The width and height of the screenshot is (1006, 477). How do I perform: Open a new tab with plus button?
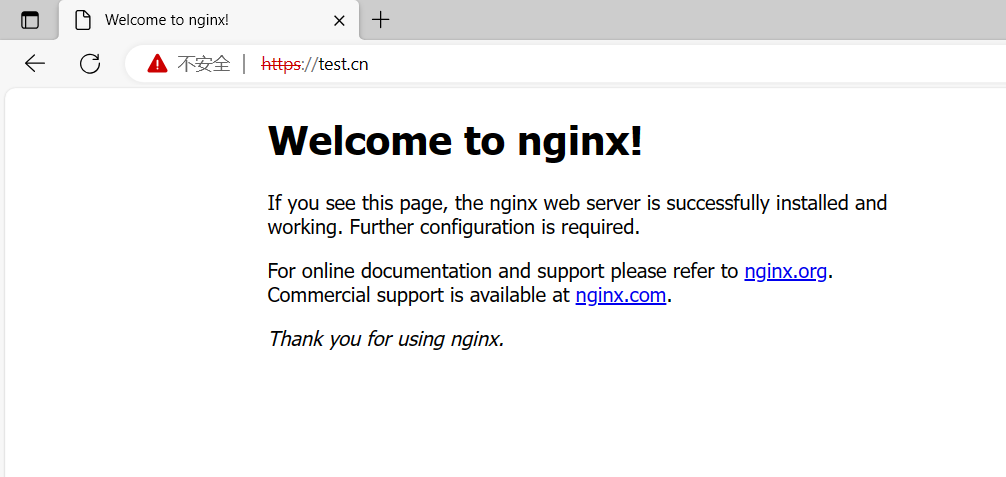click(x=381, y=20)
